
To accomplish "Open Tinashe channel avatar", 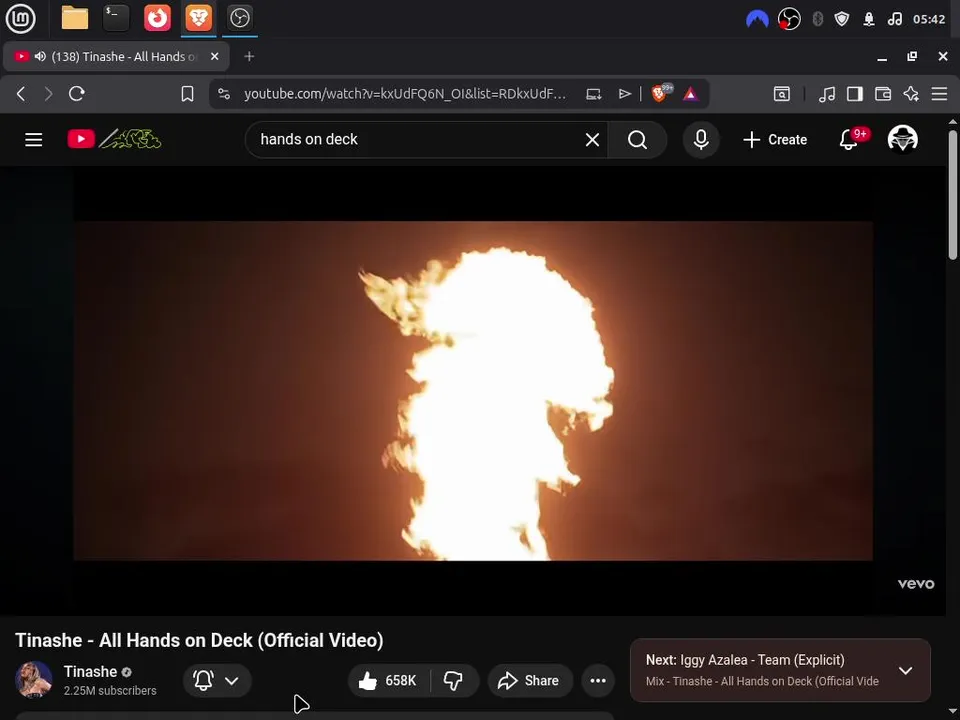I will (34, 680).
